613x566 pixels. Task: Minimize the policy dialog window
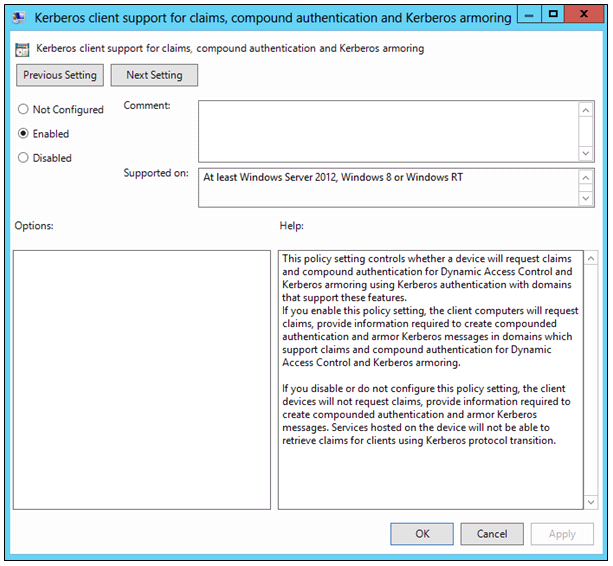529,15
